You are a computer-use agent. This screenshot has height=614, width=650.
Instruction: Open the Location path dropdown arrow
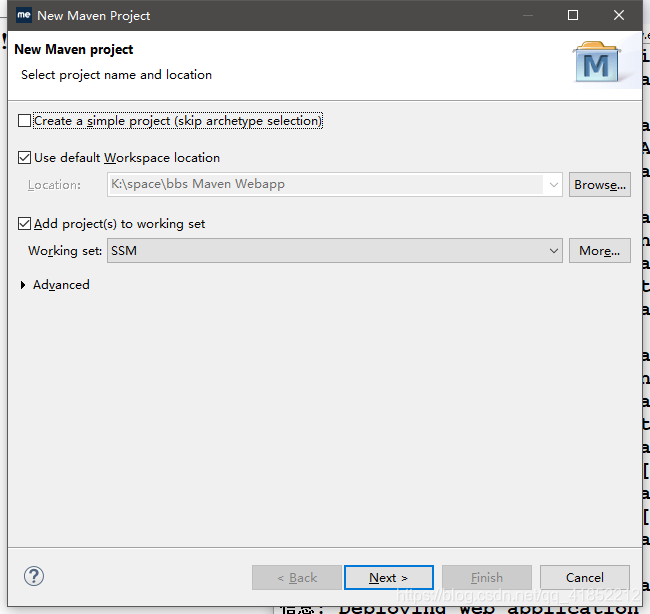pyautogui.click(x=553, y=185)
